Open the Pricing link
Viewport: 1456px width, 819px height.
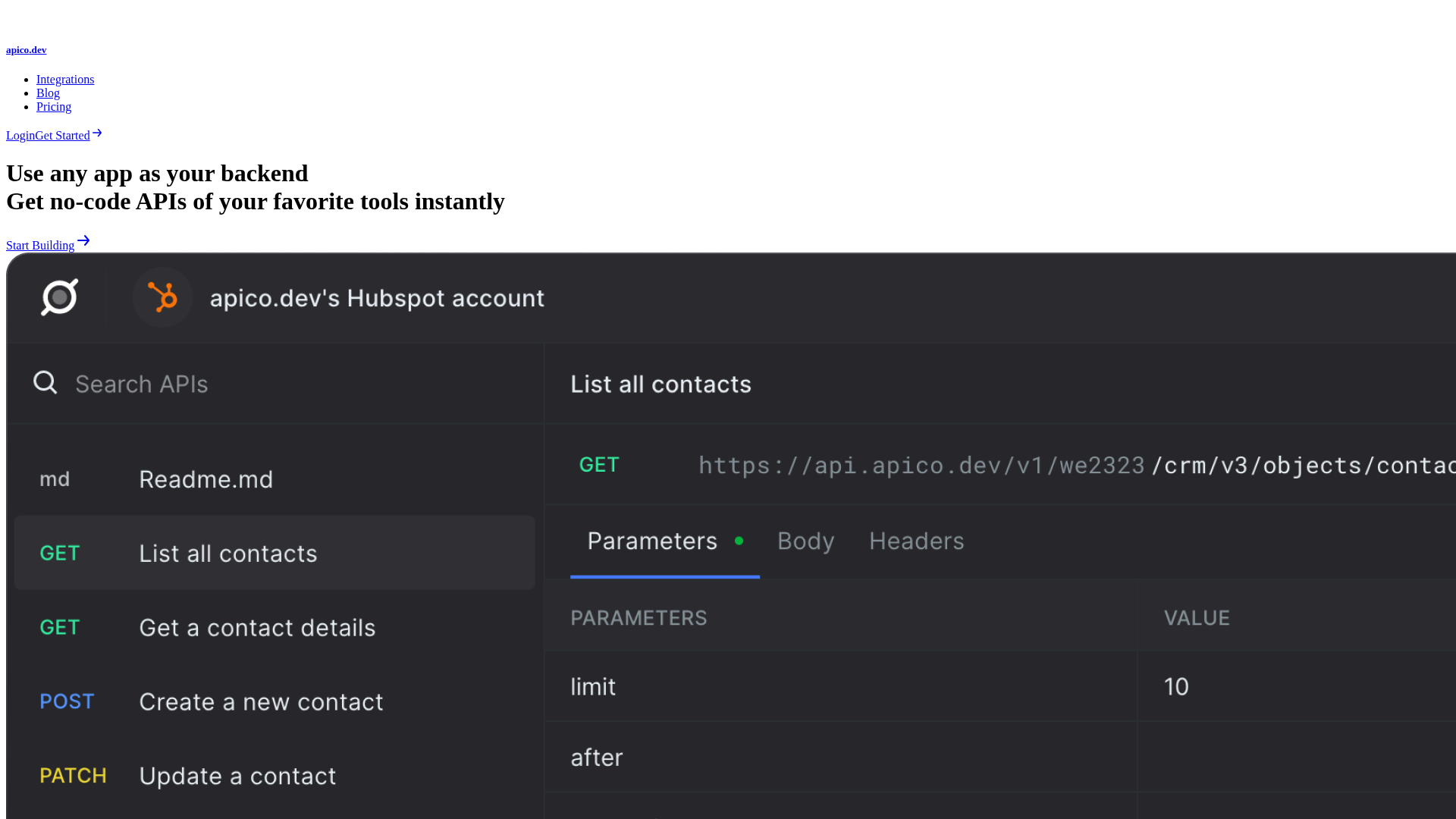pyautogui.click(x=54, y=107)
